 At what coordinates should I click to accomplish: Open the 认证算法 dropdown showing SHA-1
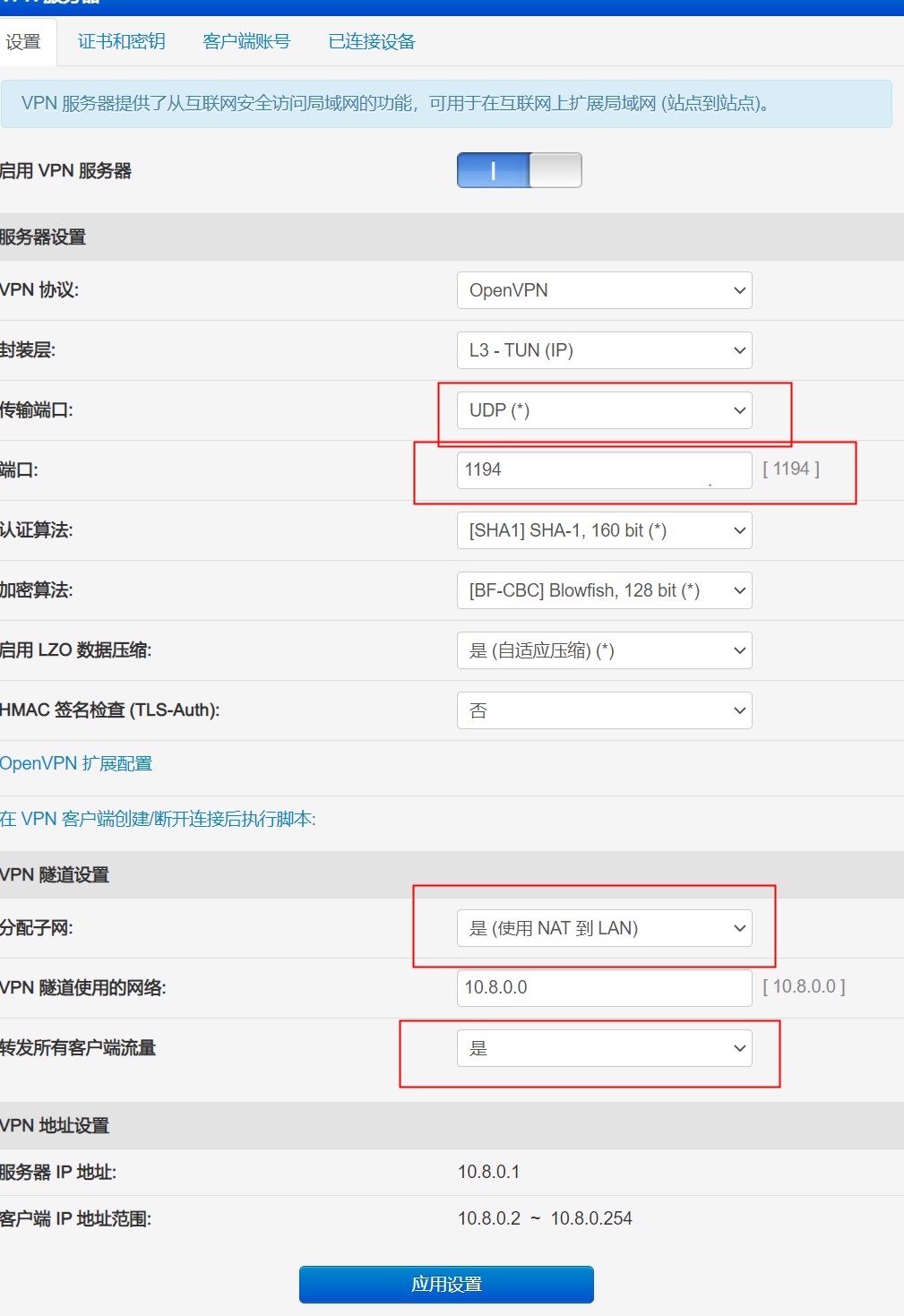[604, 530]
